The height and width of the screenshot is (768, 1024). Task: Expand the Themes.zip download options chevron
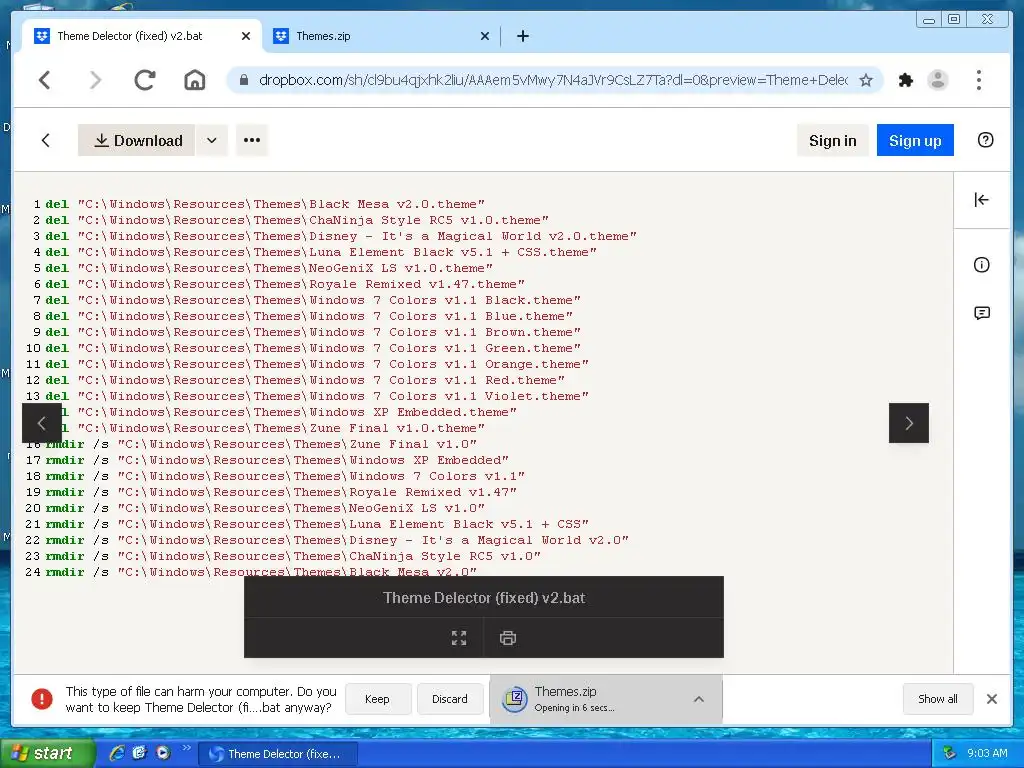(699, 699)
